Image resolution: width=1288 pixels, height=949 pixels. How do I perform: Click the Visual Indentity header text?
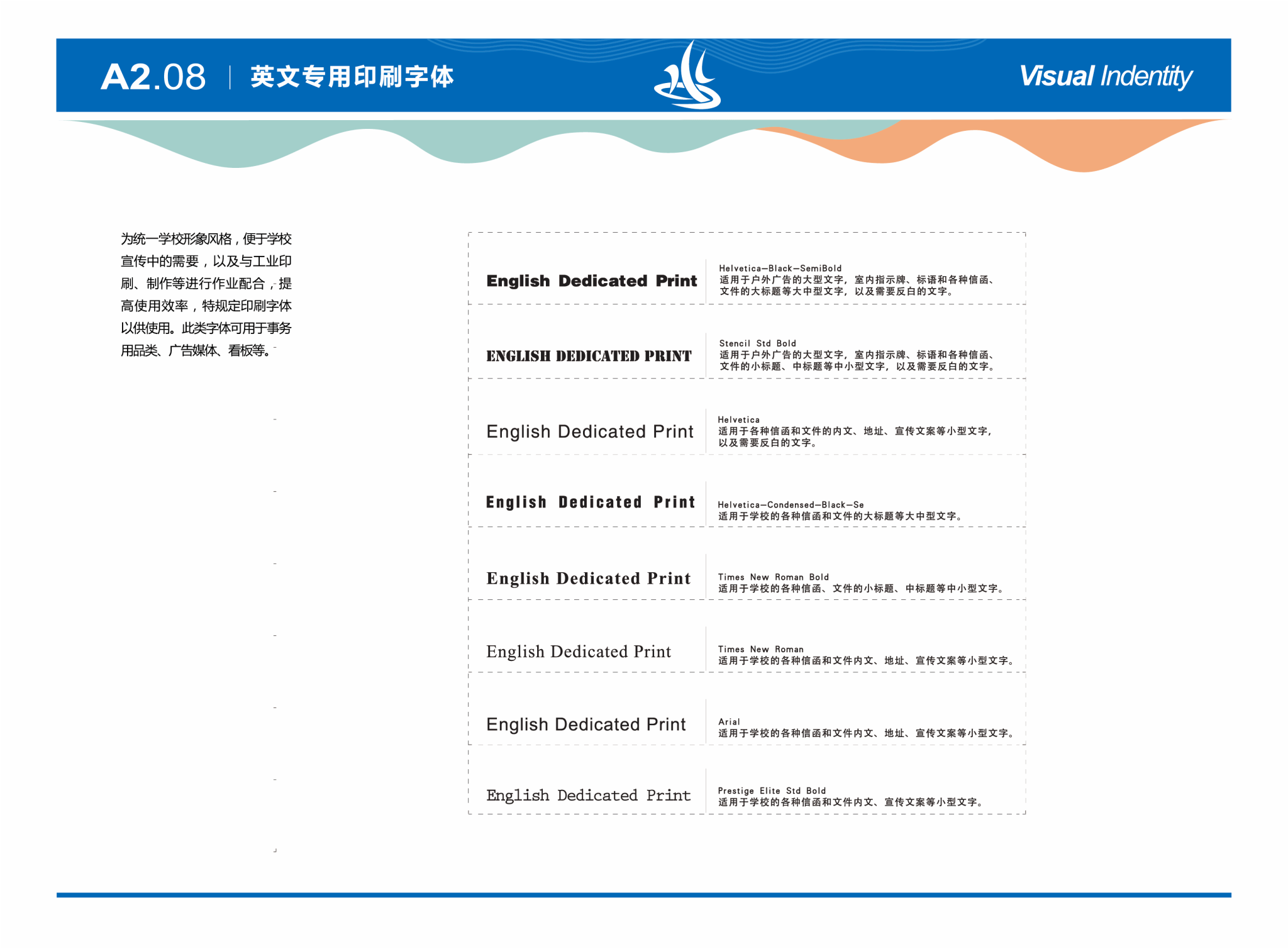[1105, 77]
